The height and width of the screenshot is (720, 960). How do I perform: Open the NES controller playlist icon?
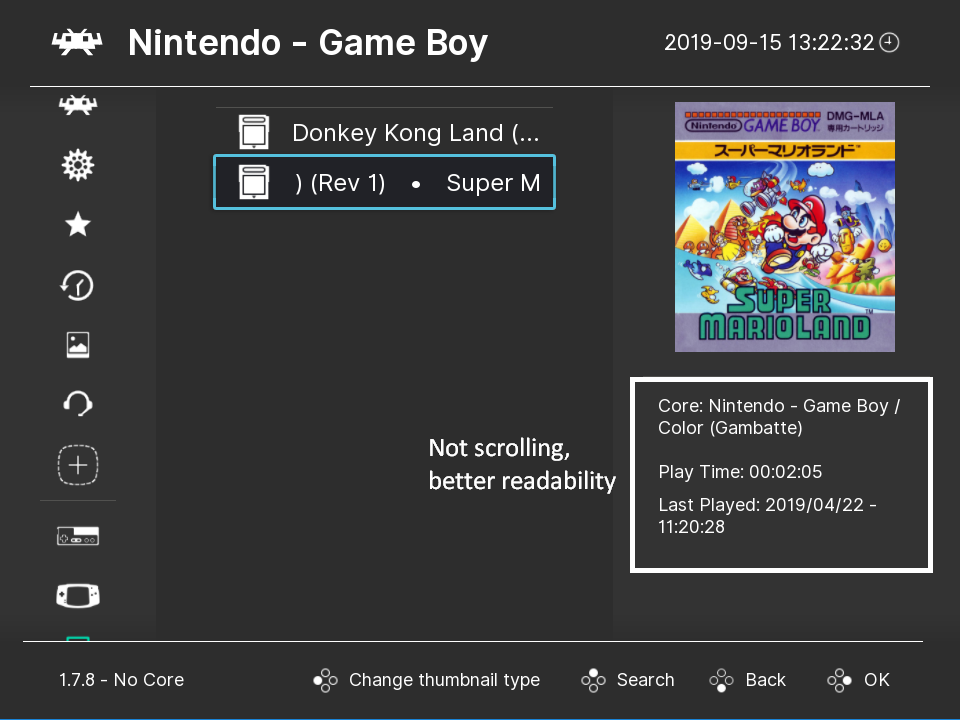(x=78, y=535)
